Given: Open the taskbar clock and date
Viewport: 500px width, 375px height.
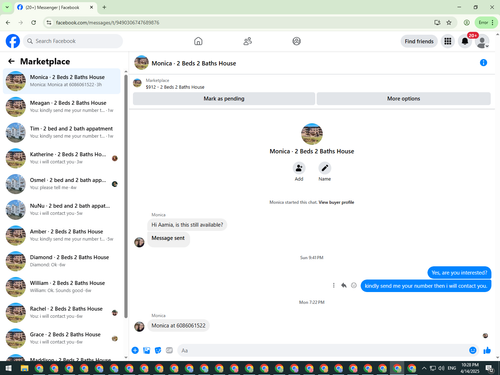Looking at the screenshot, I should pyautogui.click(x=470, y=368).
